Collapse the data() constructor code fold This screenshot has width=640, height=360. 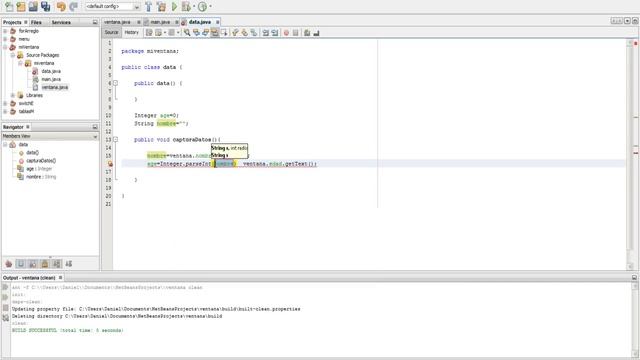coord(116,83)
